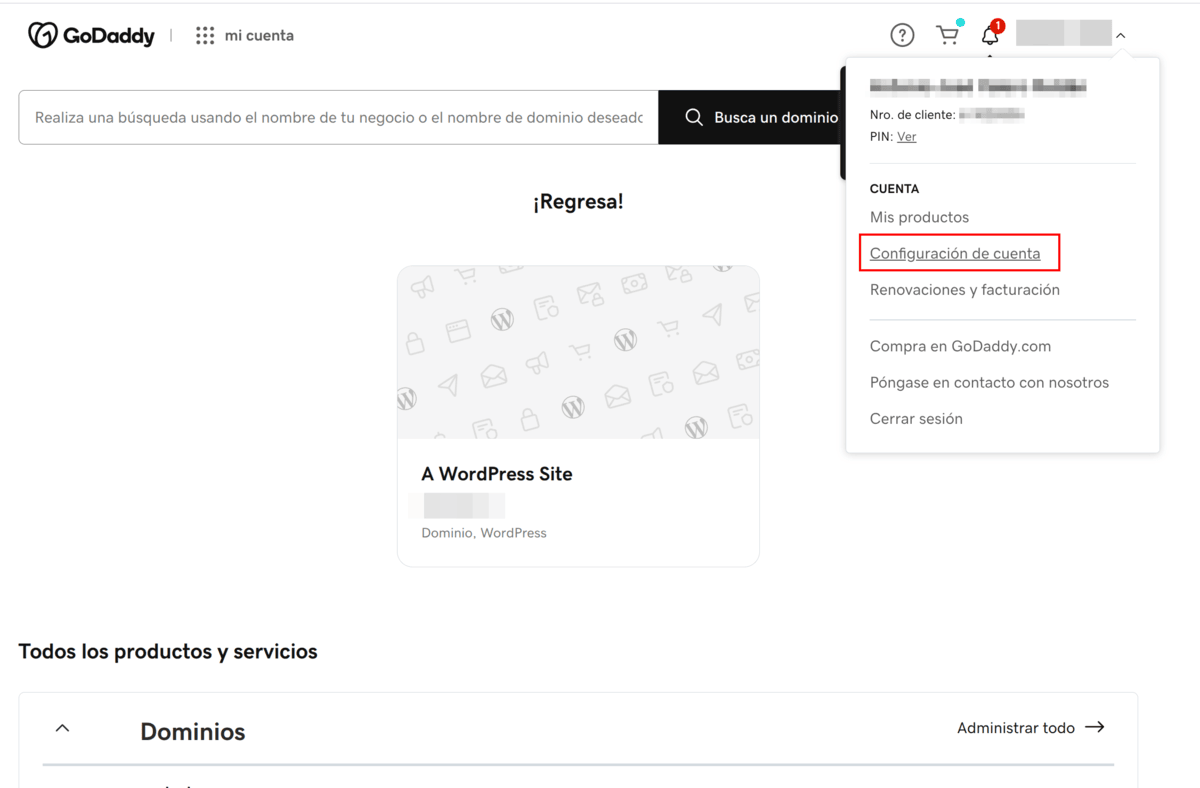This screenshot has width=1200, height=788.
Task: Collapse the account menu with the chevron
Action: point(1121,33)
